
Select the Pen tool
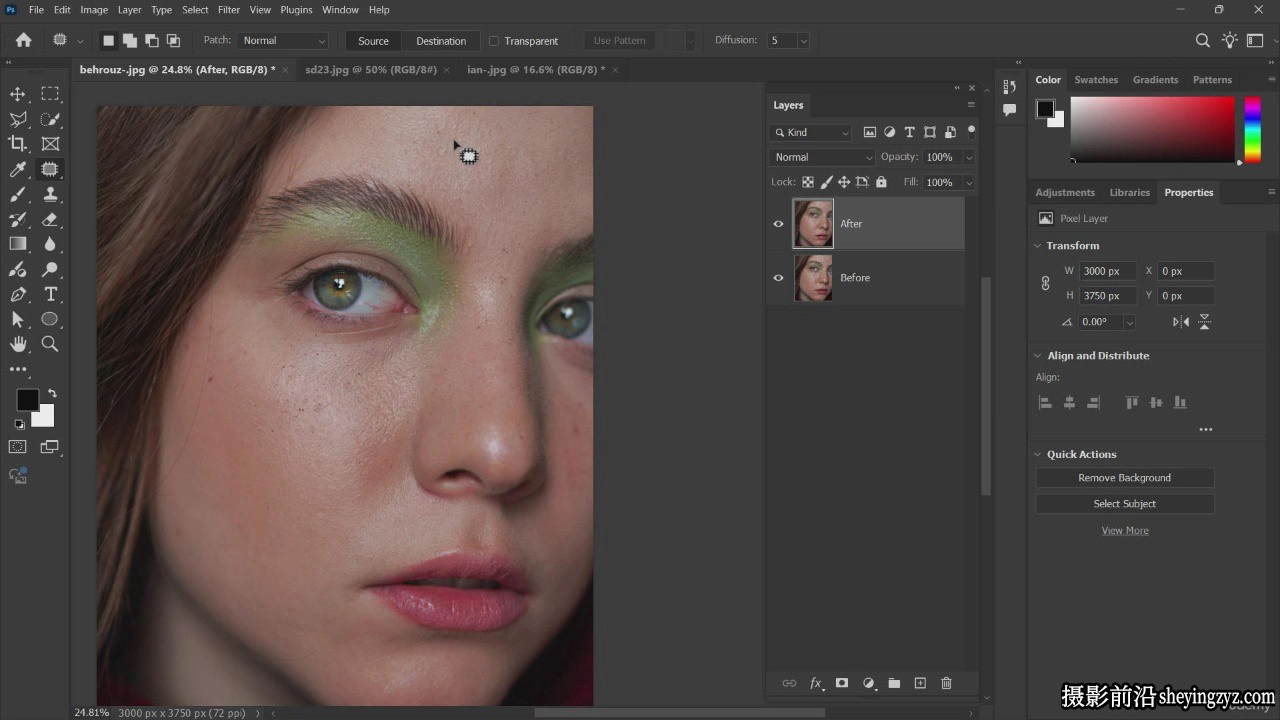(x=18, y=294)
